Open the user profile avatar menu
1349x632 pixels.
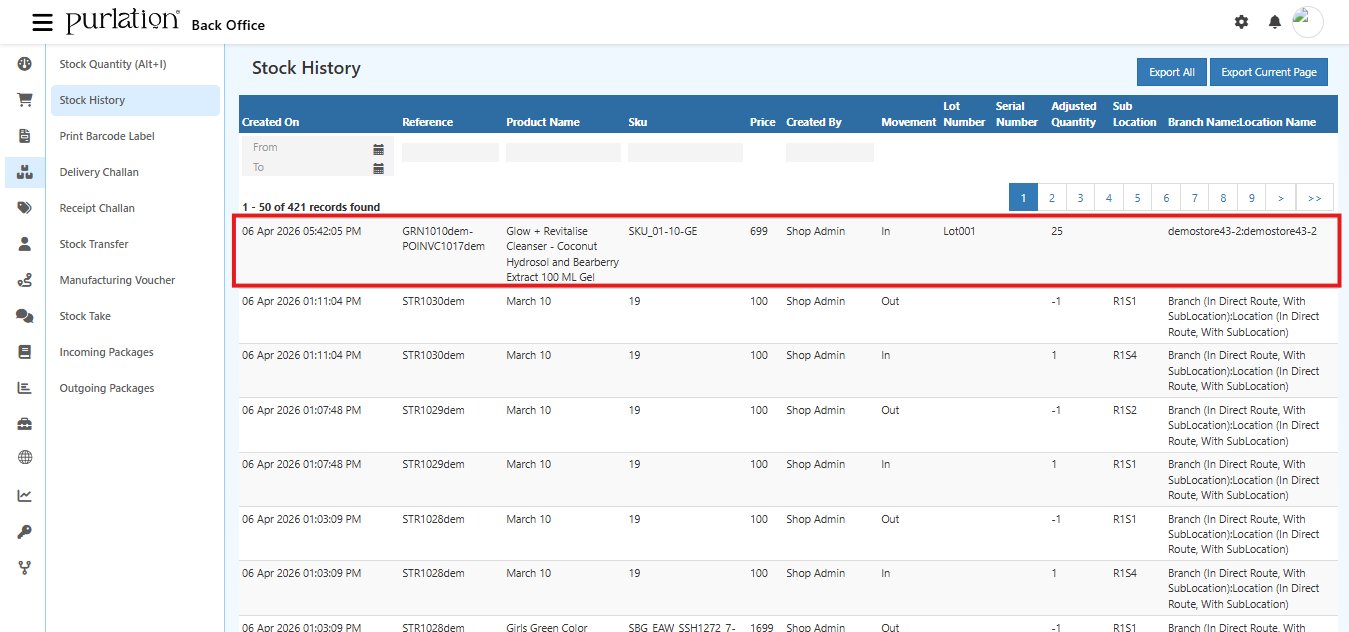pyautogui.click(x=1307, y=22)
